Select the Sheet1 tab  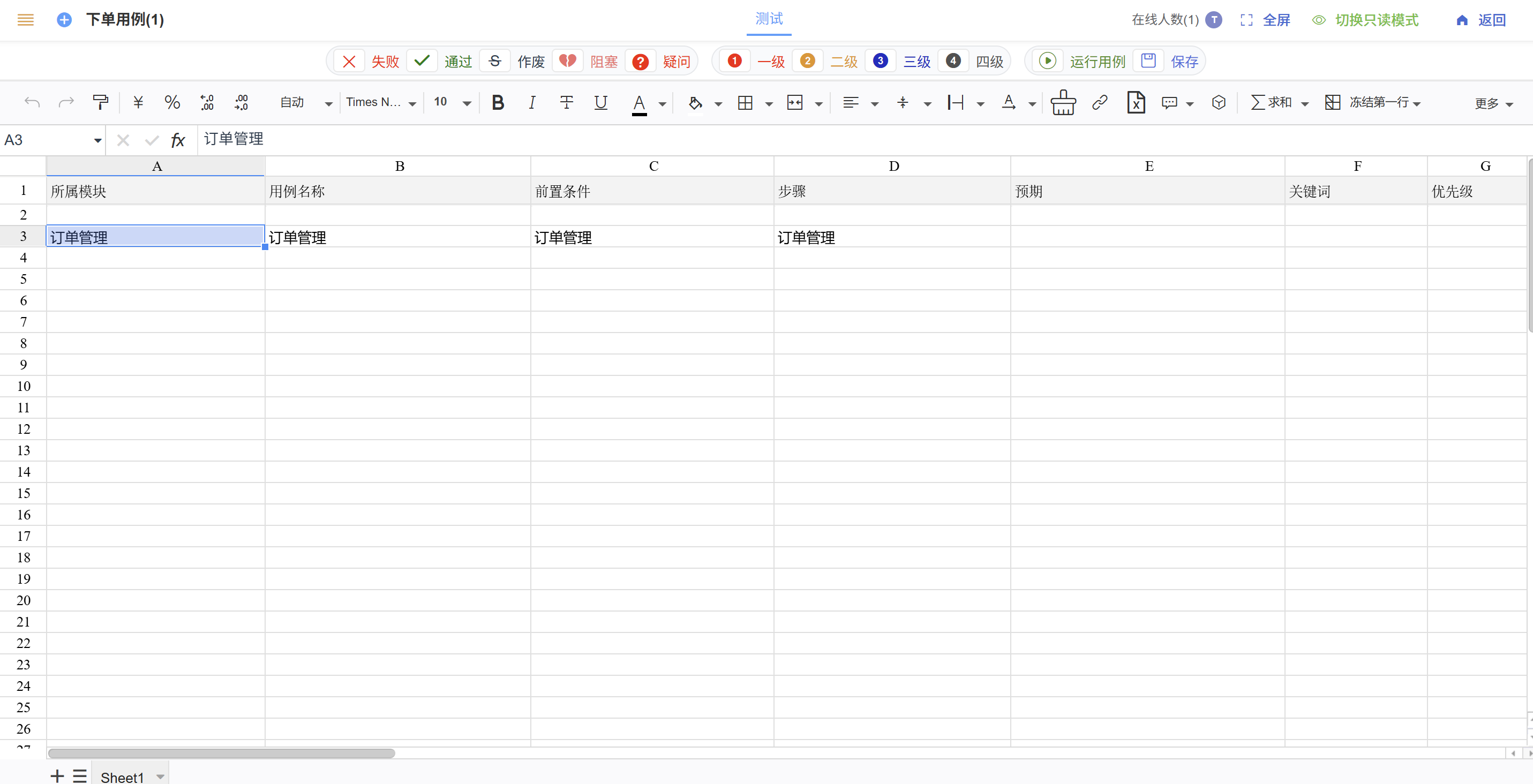(x=122, y=777)
